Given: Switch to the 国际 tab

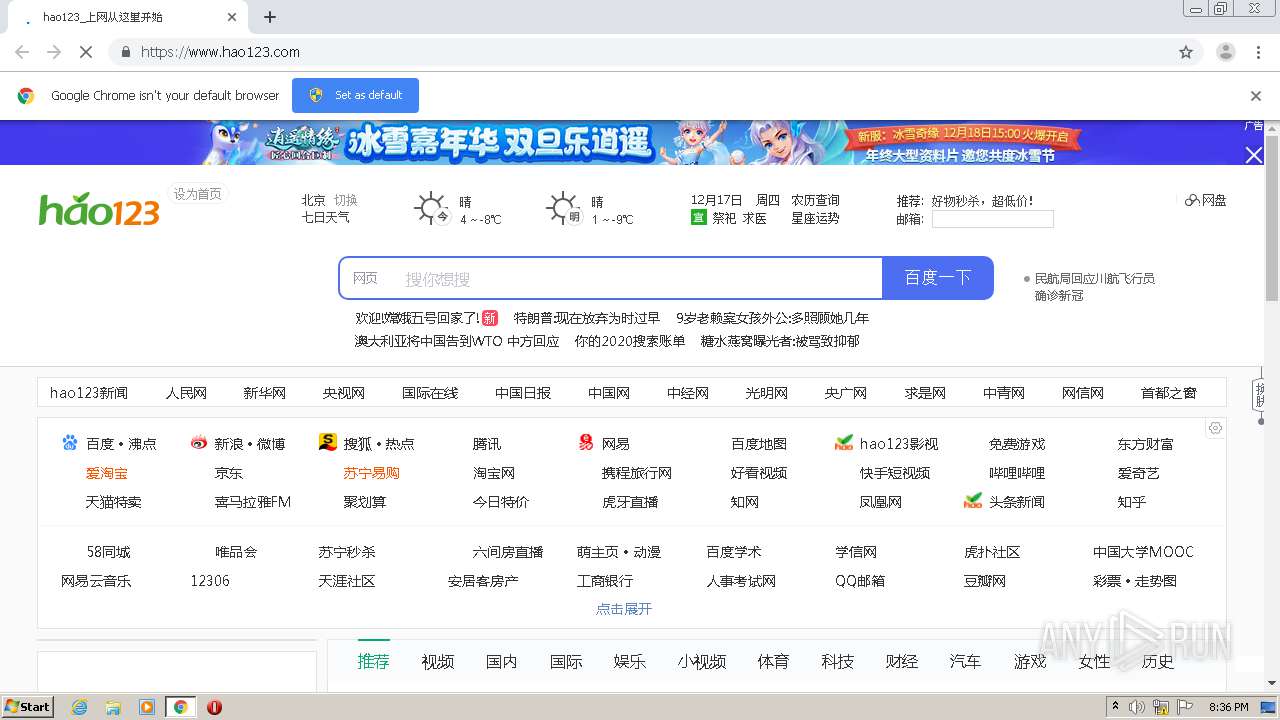Looking at the screenshot, I should coord(565,661).
